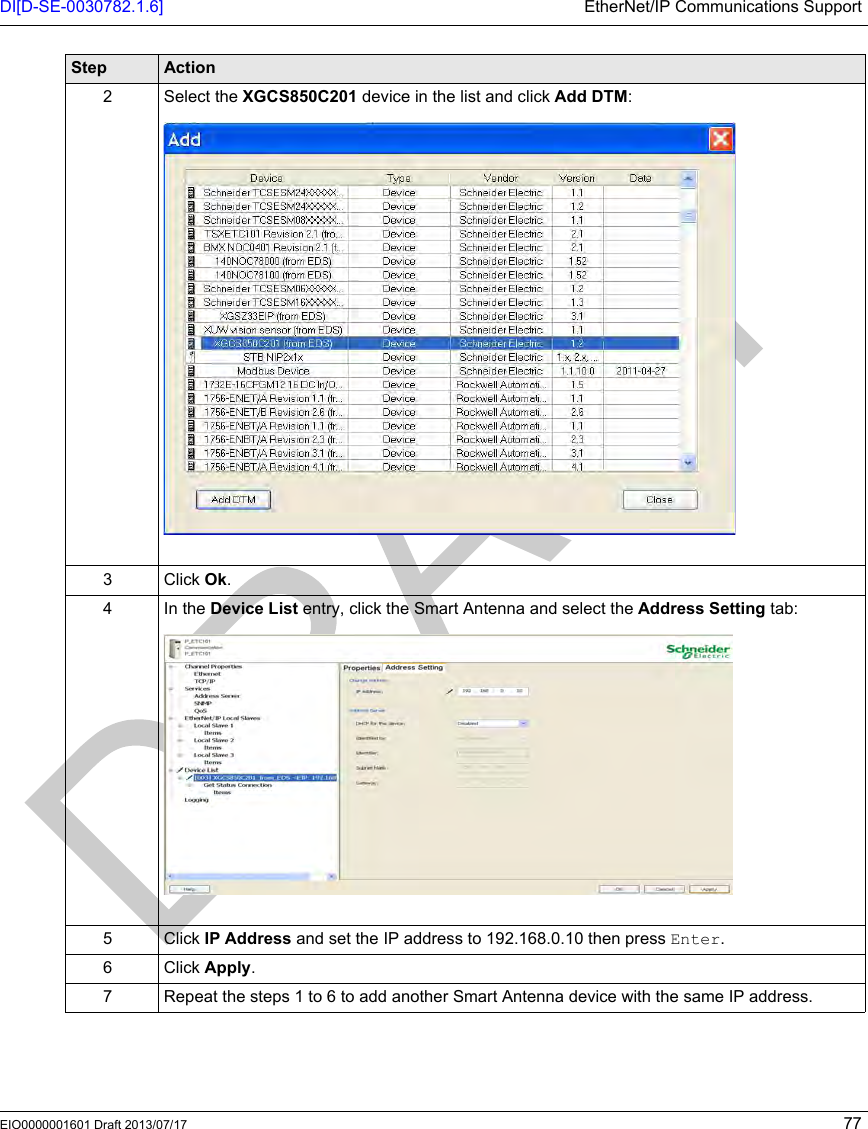Click pencil icon beside IP Address field
The height and width of the screenshot is (1129, 868).
click(x=449, y=691)
